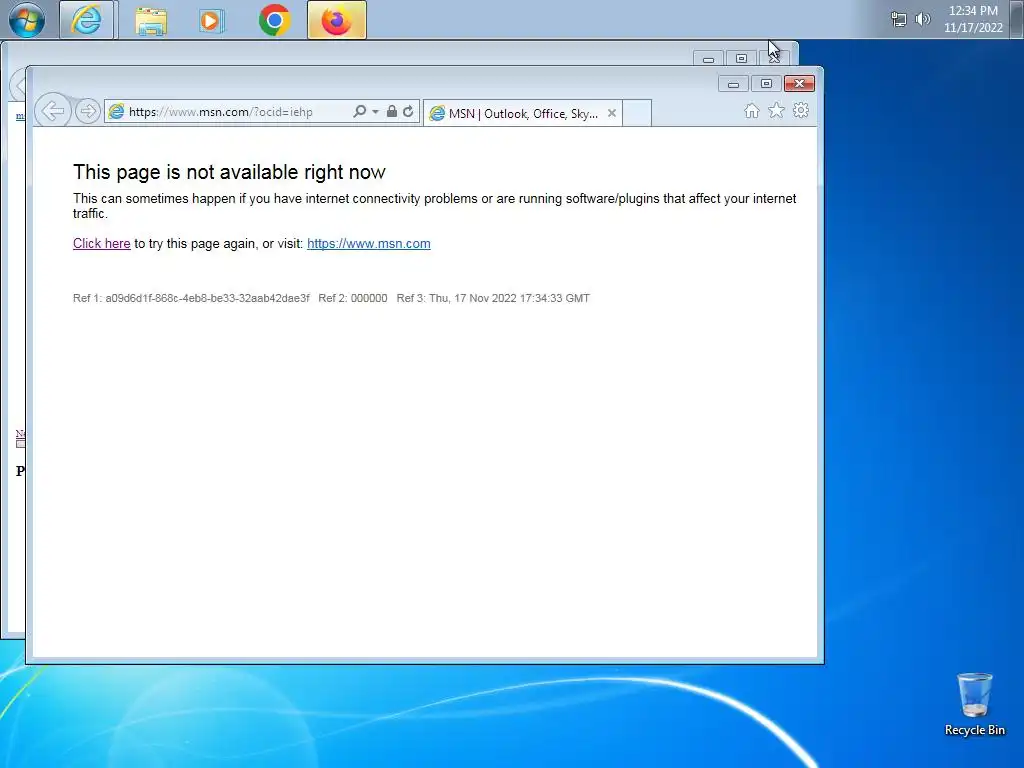Open the volume speaker tray icon

click(x=922, y=19)
